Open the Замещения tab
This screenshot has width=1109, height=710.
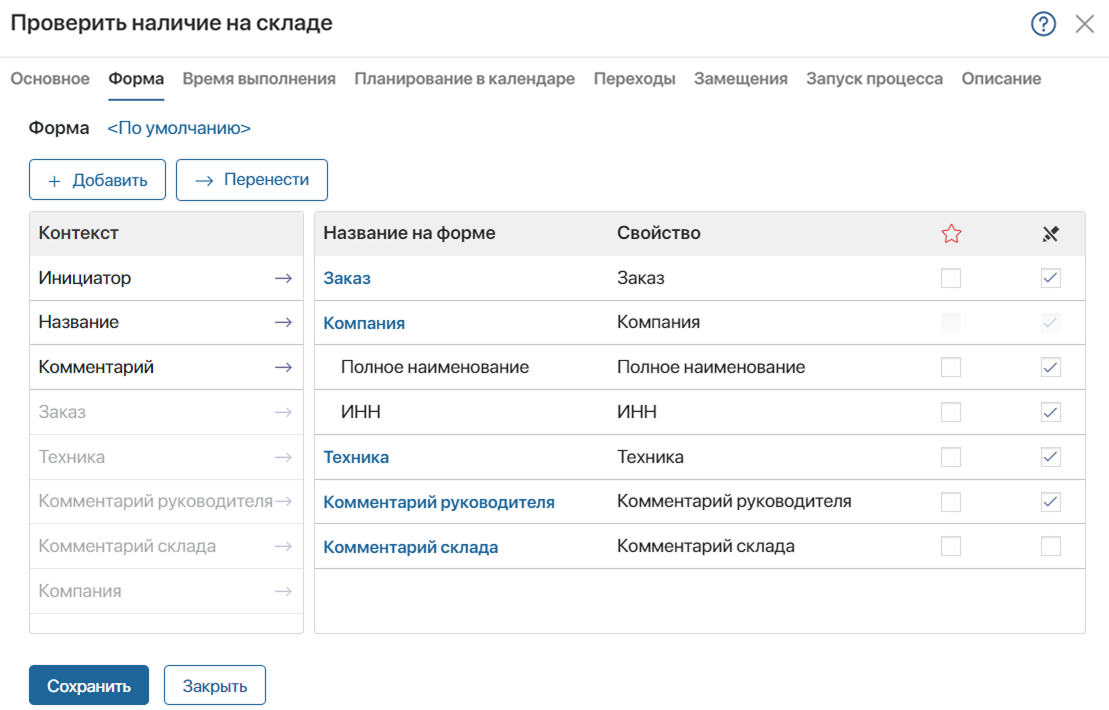741,78
